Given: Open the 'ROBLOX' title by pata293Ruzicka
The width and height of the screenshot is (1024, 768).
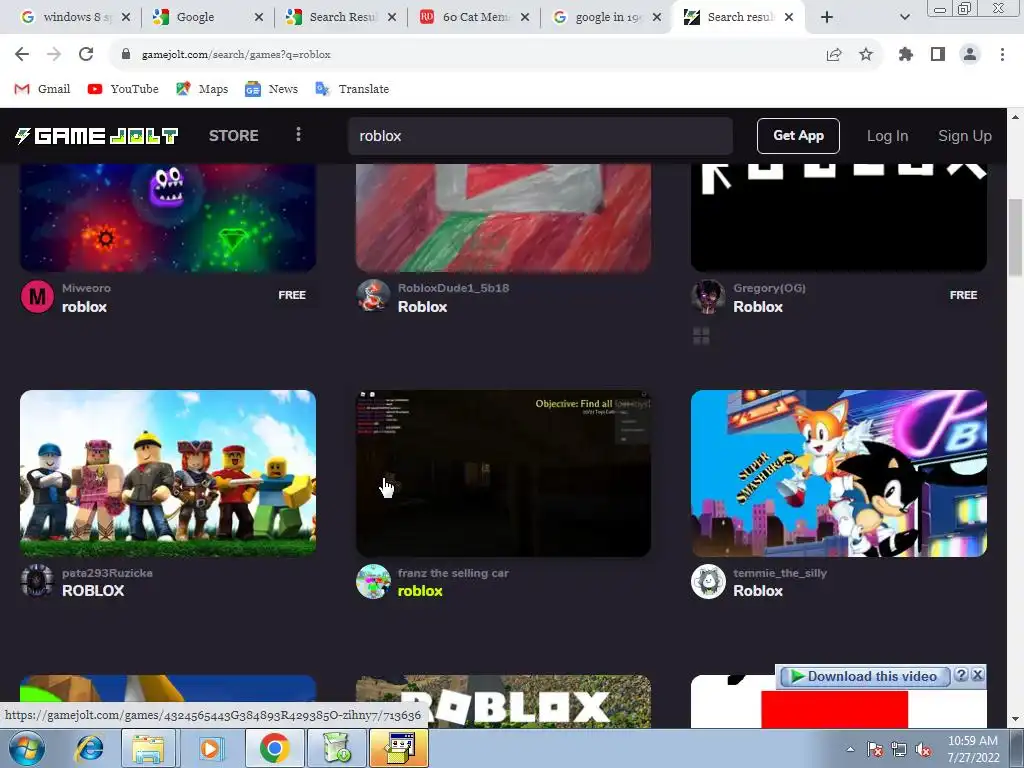Looking at the screenshot, I should pyautogui.click(x=93, y=591).
